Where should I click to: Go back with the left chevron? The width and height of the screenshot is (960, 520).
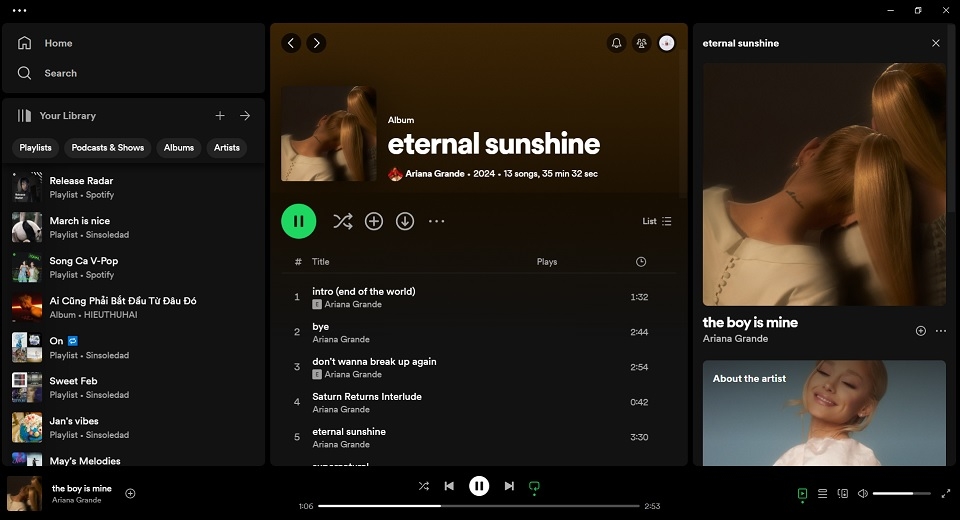tap(291, 43)
